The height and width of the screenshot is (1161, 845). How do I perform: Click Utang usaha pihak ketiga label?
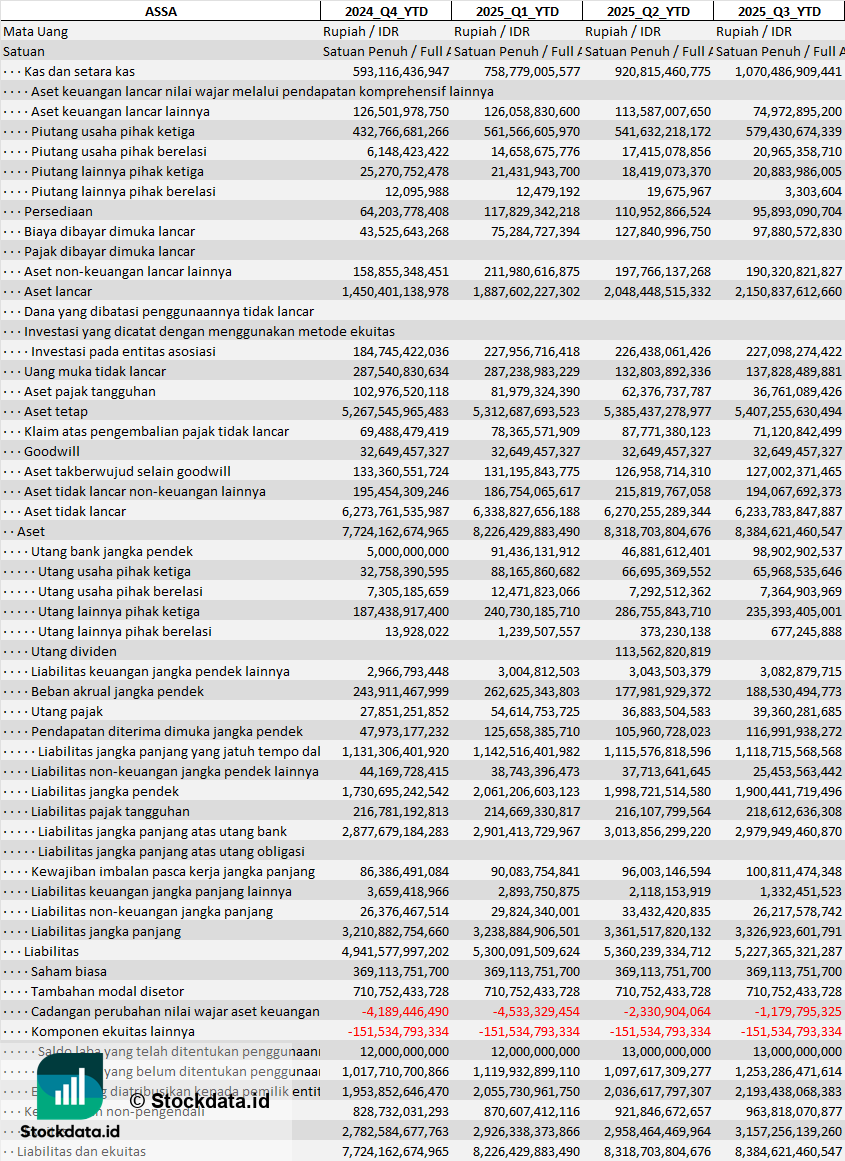114,572
